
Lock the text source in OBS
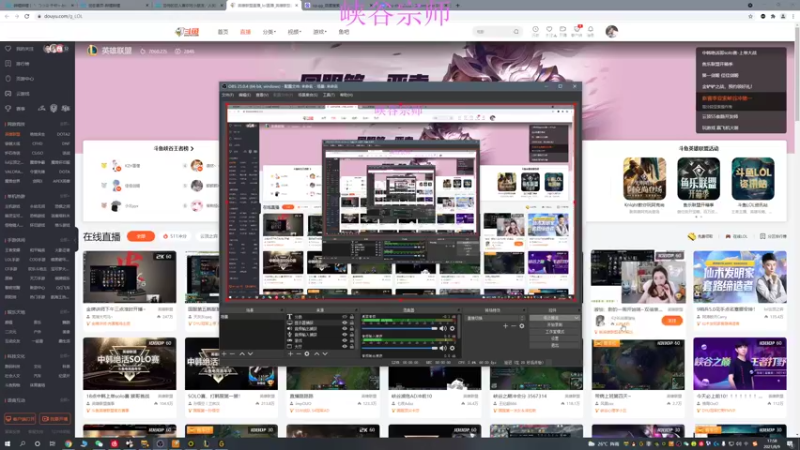tap(352, 317)
